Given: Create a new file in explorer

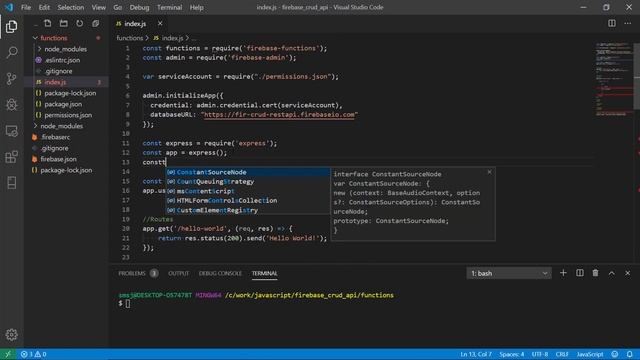Looking at the screenshot, I should pos(48,24).
